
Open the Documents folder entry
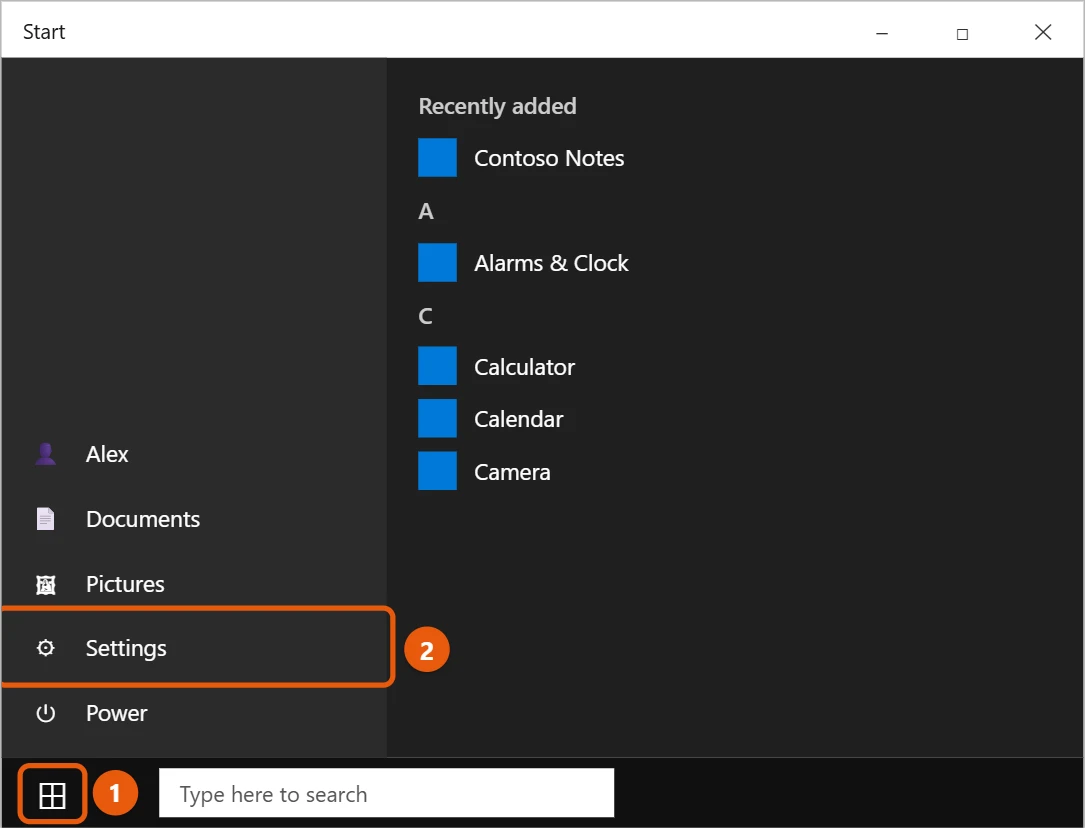point(194,519)
